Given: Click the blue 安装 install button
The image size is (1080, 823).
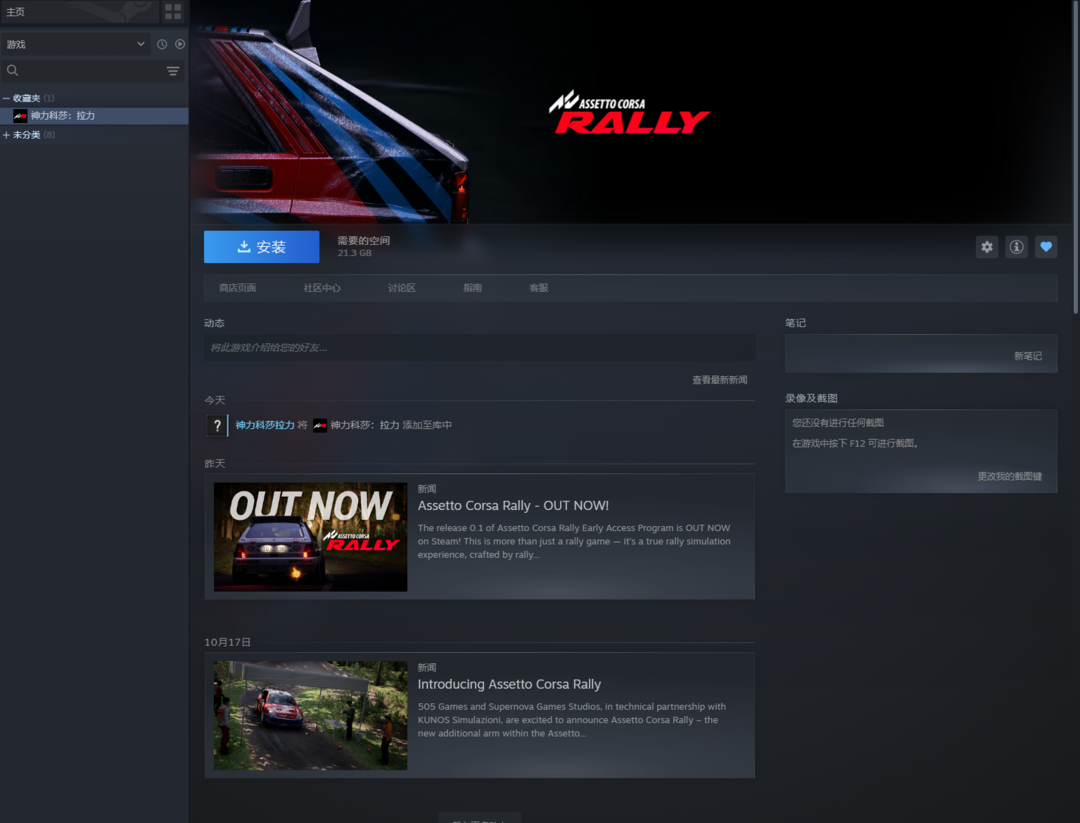Looking at the screenshot, I should point(262,247).
